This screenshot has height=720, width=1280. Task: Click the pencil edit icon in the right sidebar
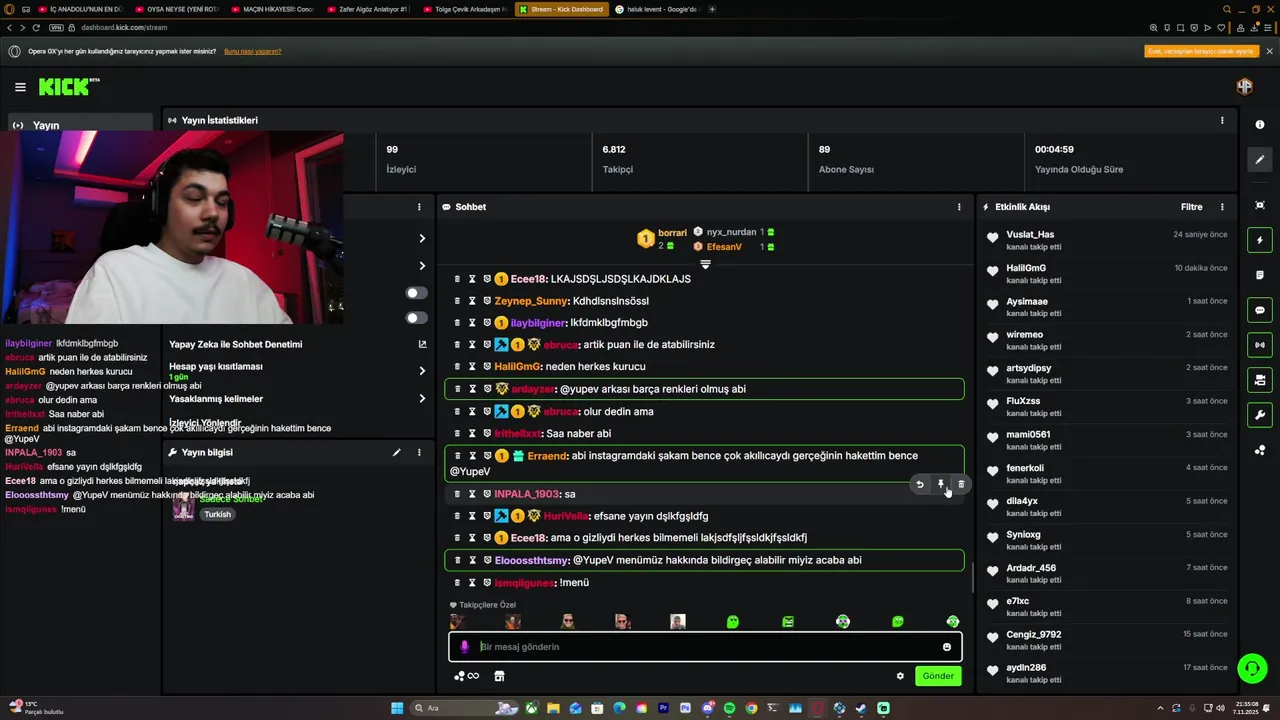click(1260, 159)
